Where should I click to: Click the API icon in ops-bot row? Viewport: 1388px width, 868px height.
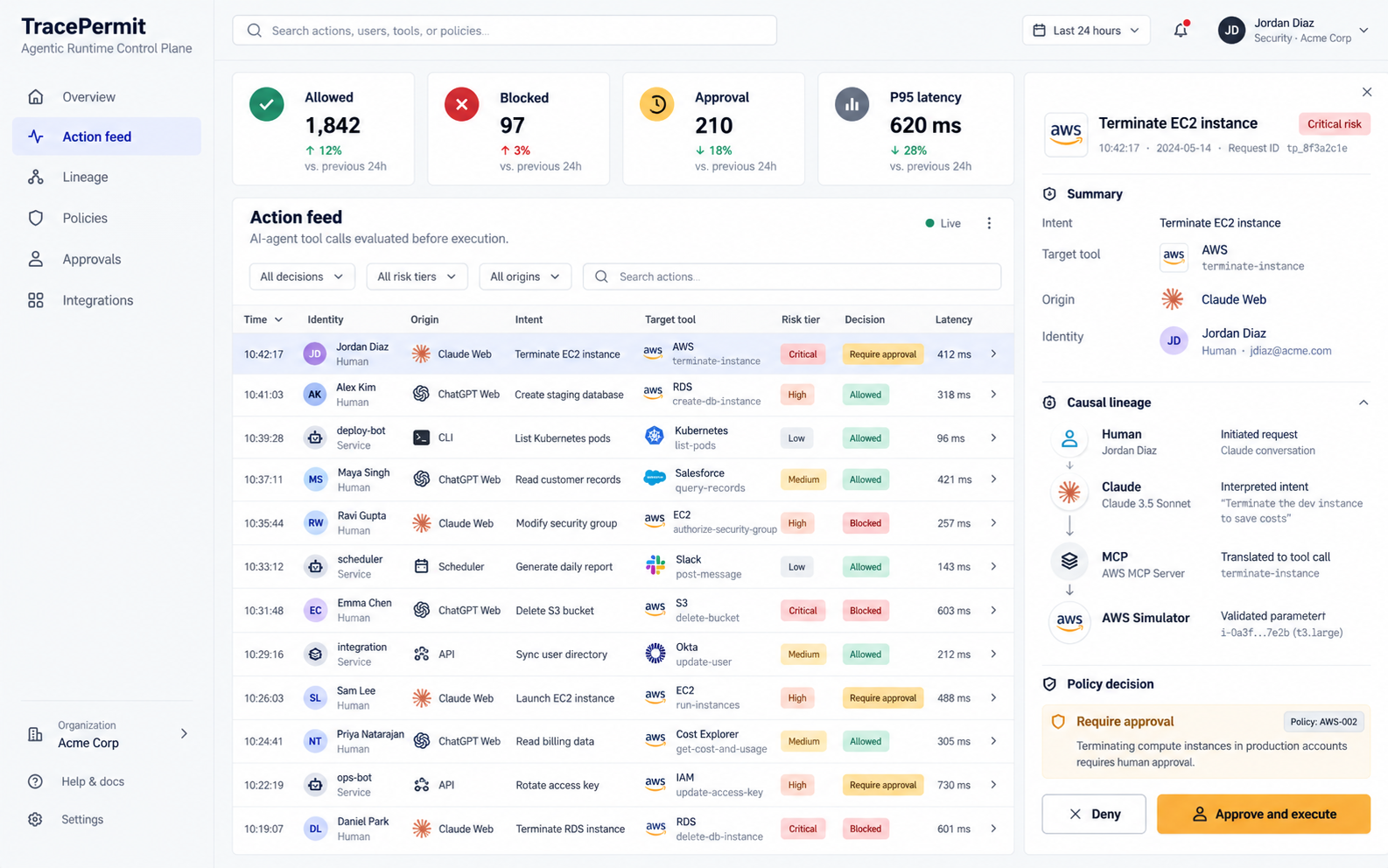(421, 785)
